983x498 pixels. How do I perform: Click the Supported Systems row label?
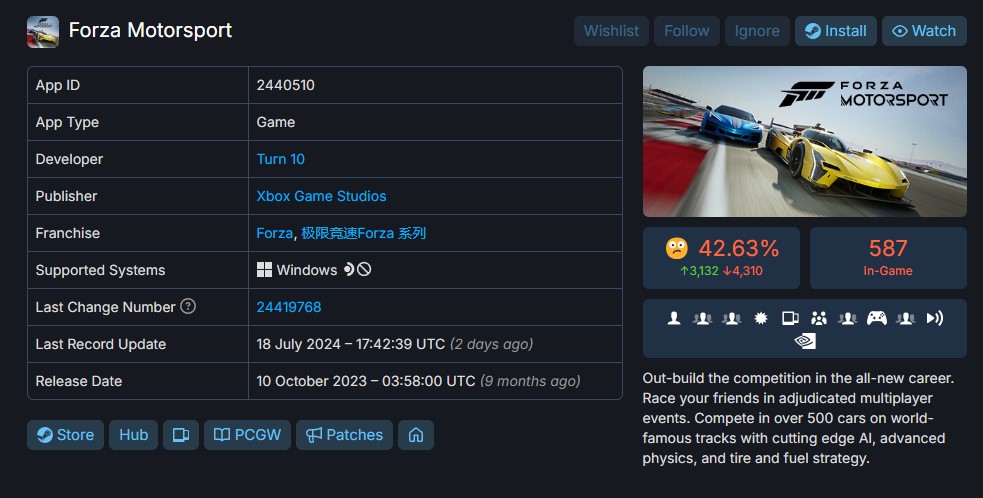pyautogui.click(x=100, y=270)
